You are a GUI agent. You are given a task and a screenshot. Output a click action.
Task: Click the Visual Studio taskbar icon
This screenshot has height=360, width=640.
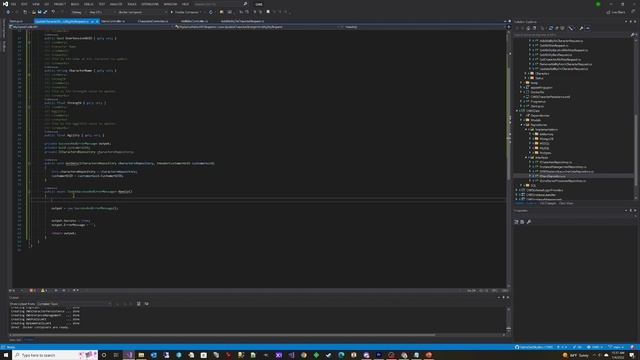click(x=129, y=355)
